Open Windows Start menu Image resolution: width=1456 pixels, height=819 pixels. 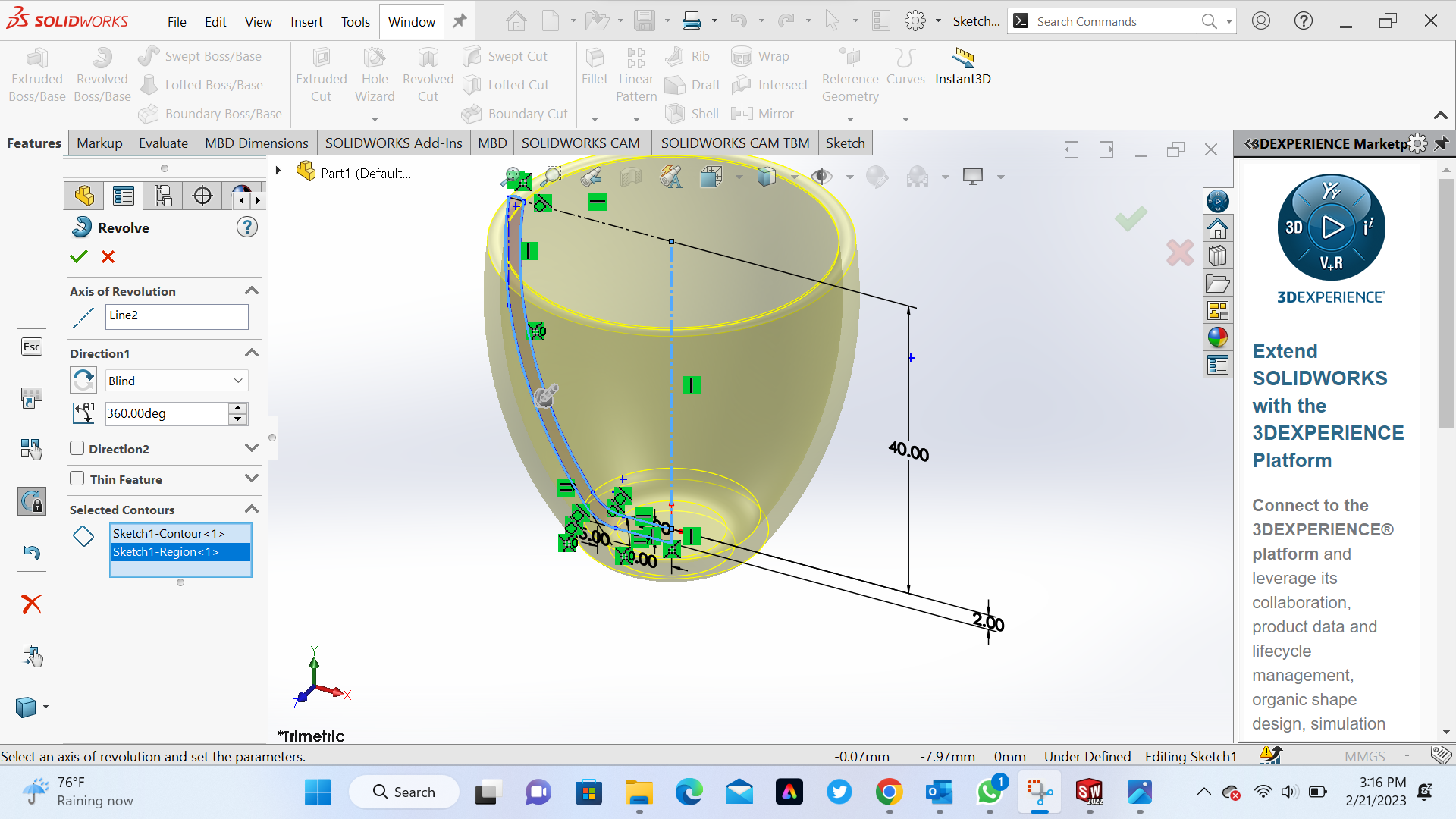point(318,792)
